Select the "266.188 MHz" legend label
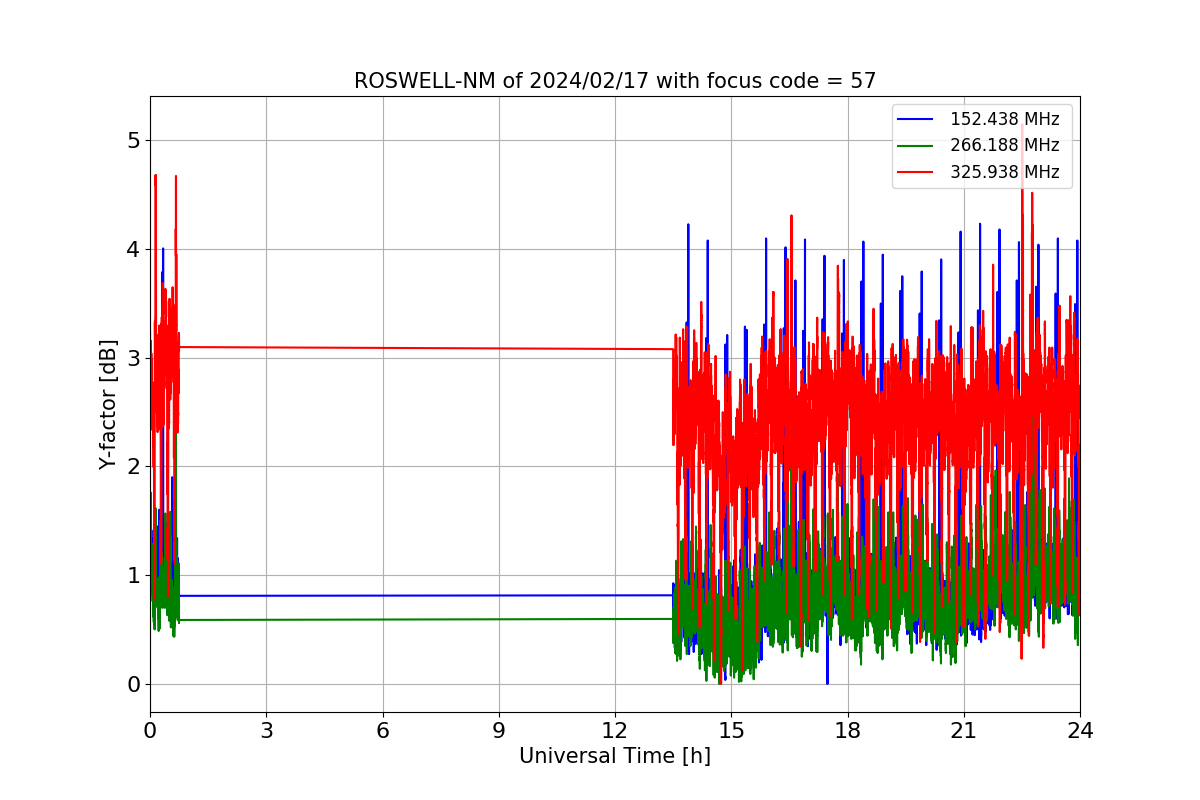The height and width of the screenshot is (800, 1200). 1004,145
